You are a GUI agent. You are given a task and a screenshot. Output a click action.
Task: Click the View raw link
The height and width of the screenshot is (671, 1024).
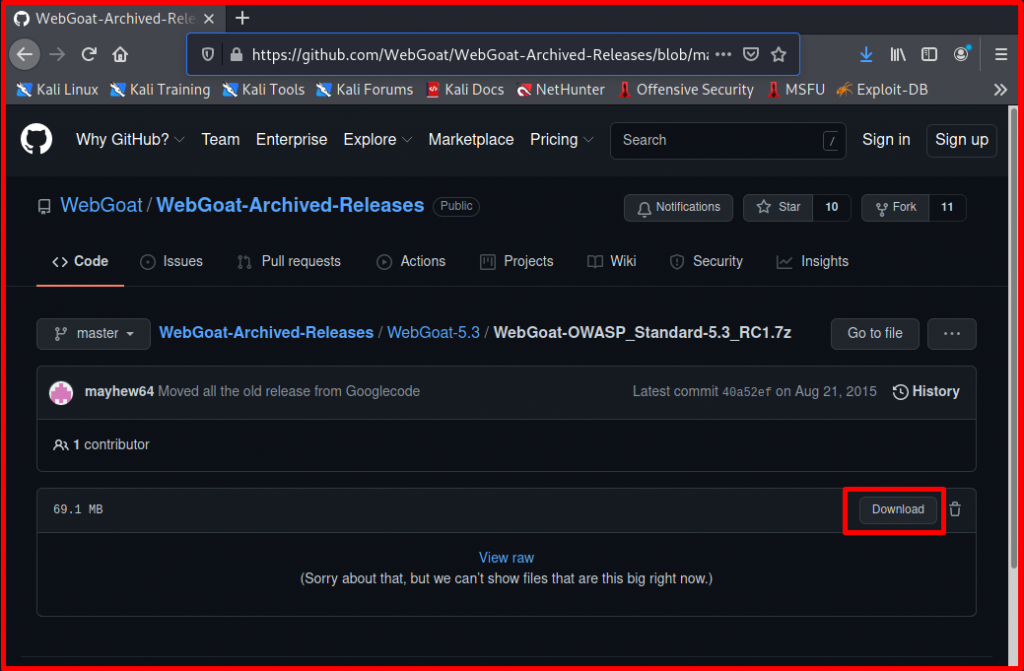[x=506, y=557]
